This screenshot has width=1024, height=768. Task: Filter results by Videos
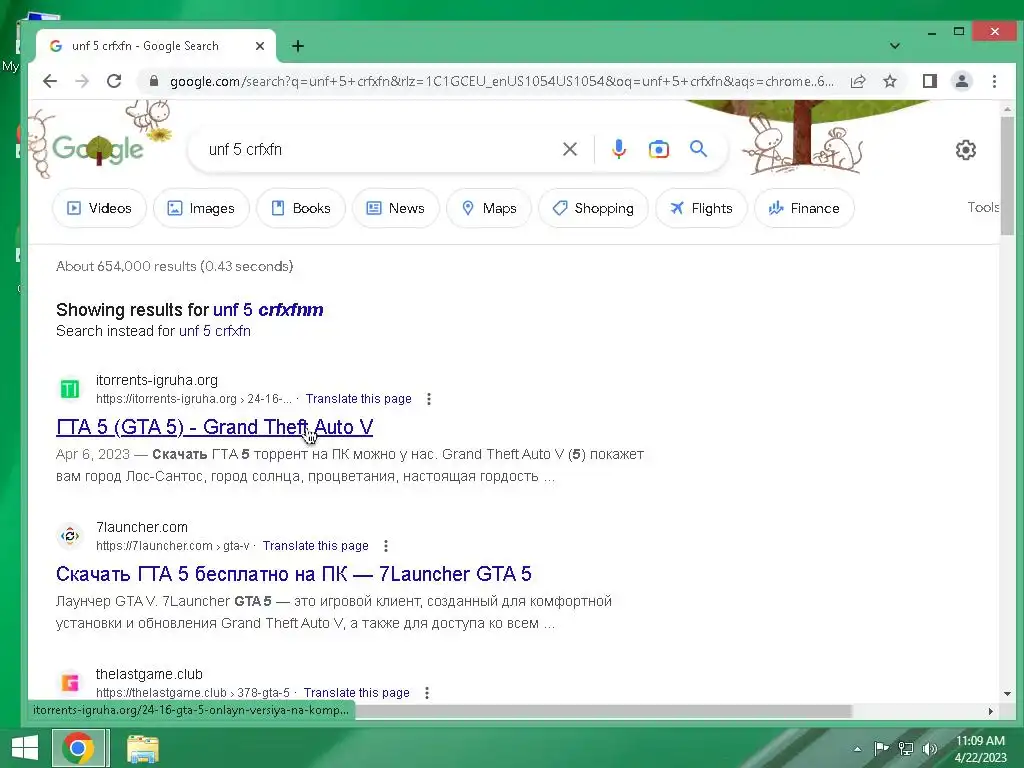click(x=99, y=208)
